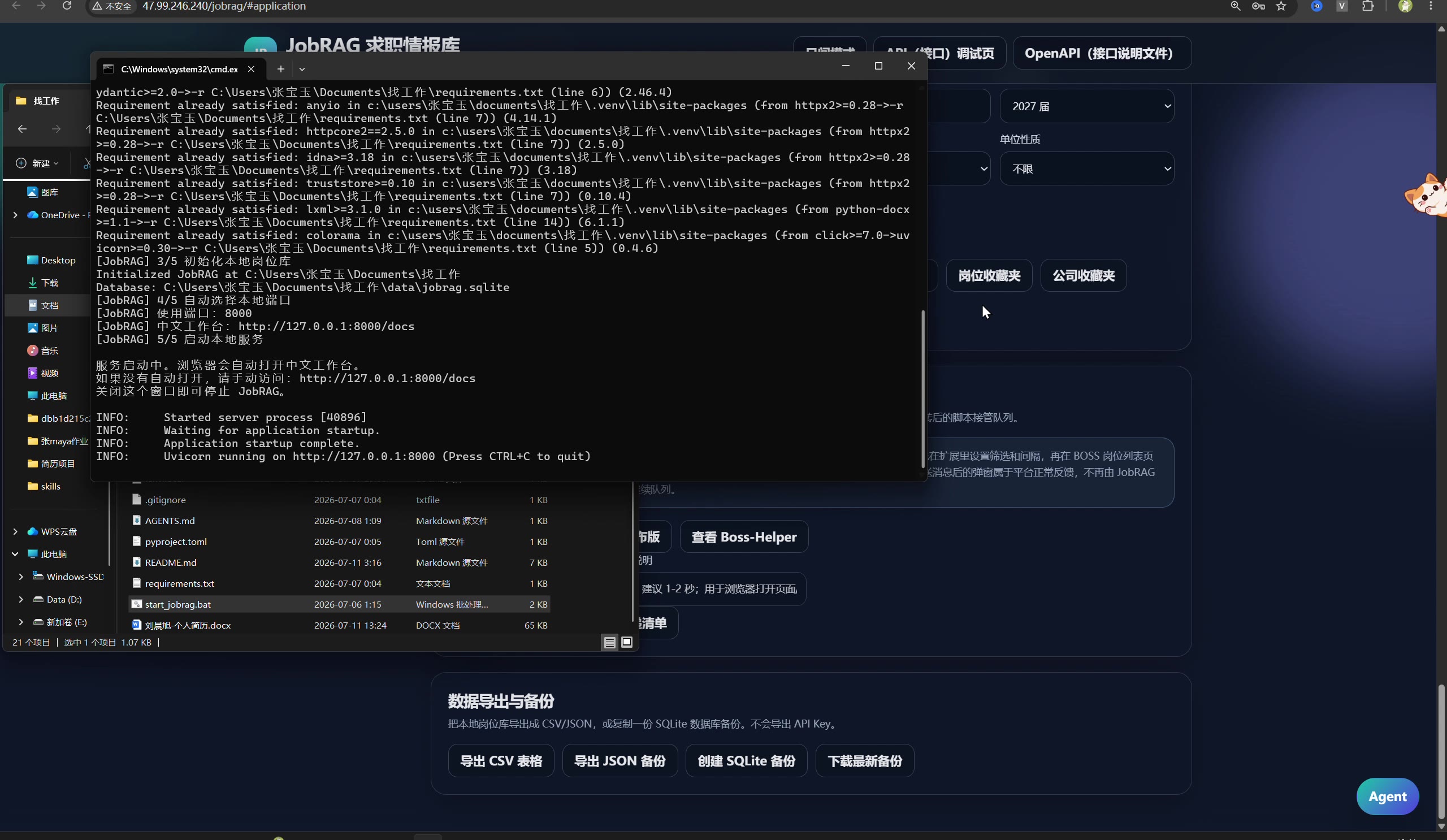Click the insecure site warning badge
Screen dimensions: 1447x840
[x=112, y=6]
